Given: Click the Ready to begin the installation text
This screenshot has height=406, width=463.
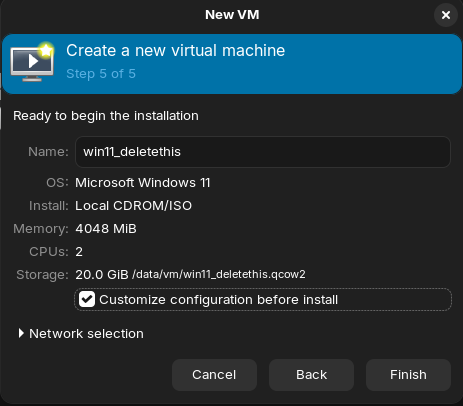Looking at the screenshot, I should 106,116.
